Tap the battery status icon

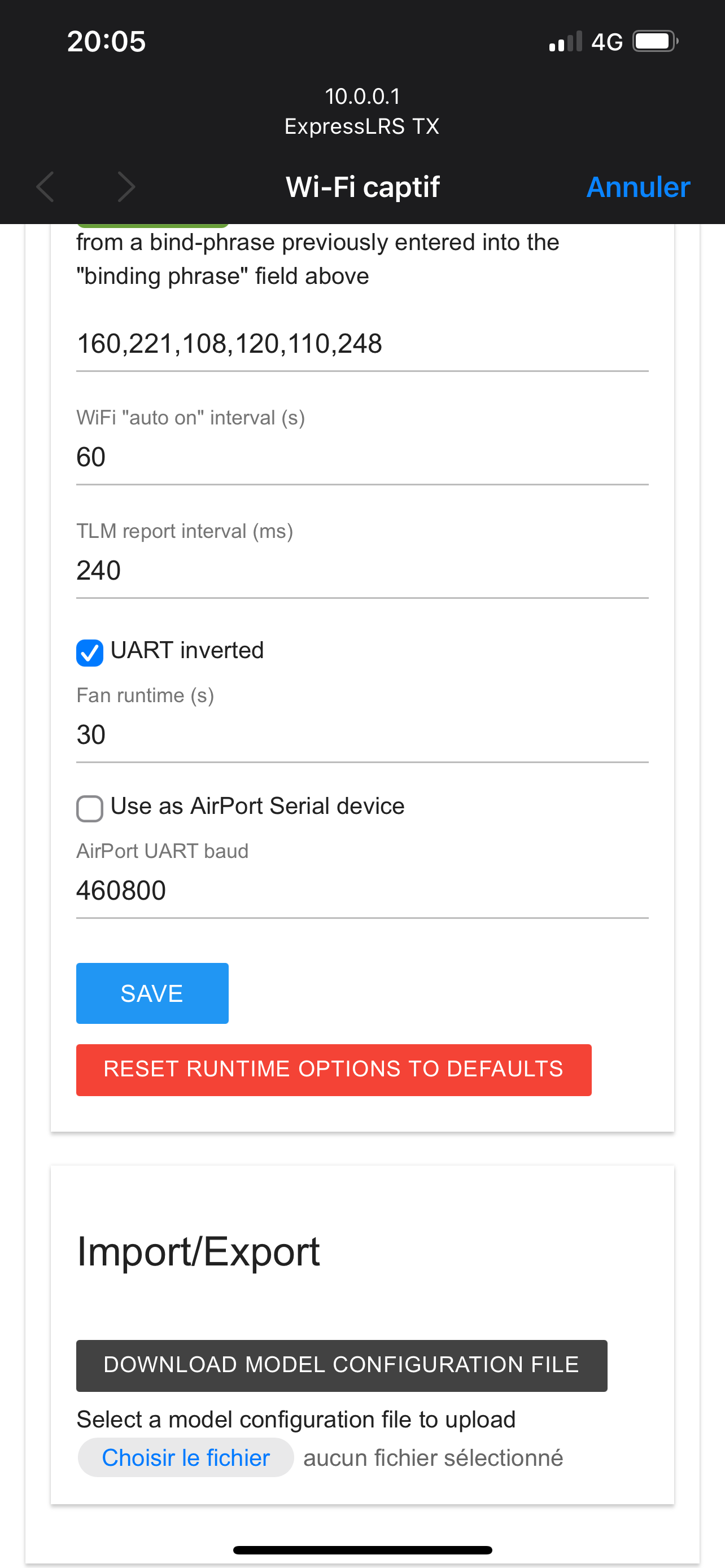pos(655,41)
